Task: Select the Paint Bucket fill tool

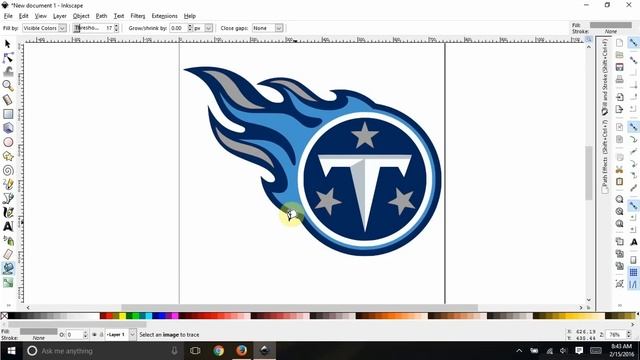Action: point(8,268)
